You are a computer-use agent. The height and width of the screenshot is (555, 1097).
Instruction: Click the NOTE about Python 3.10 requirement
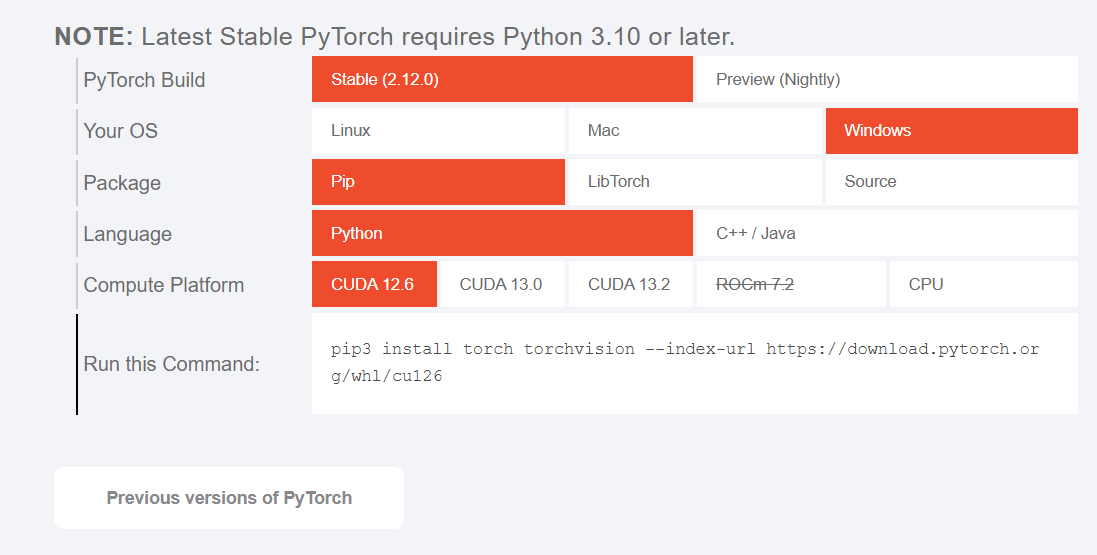point(395,36)
